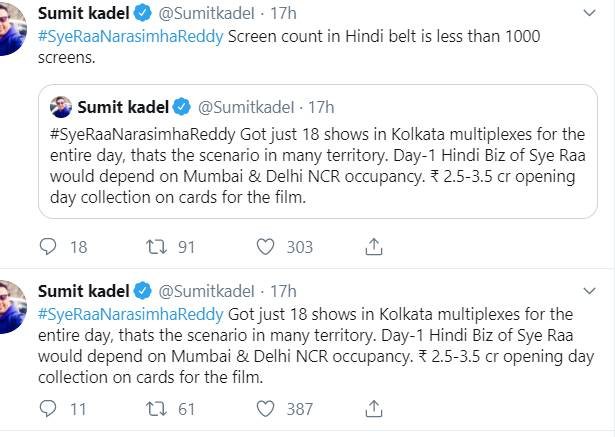Viewport: 615px width, 437px height.
Task: Reply to the second tweet with 11 replies
Action: point(49,408)
